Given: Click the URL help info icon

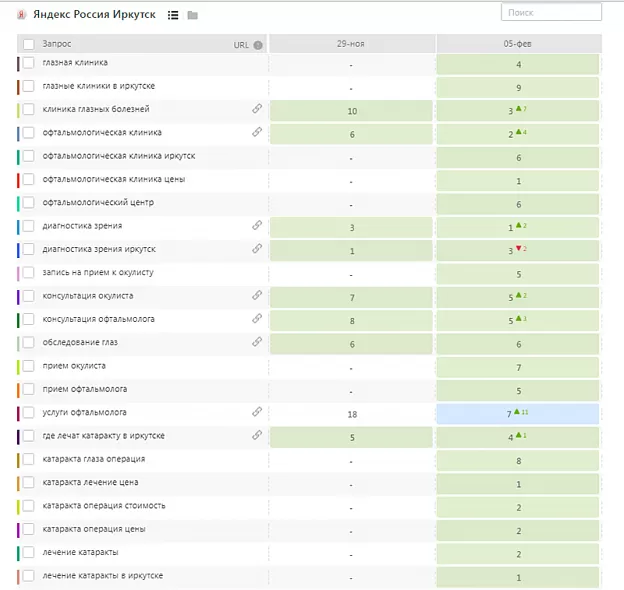Looking at the screenshot, I should (x=258, y=45).
